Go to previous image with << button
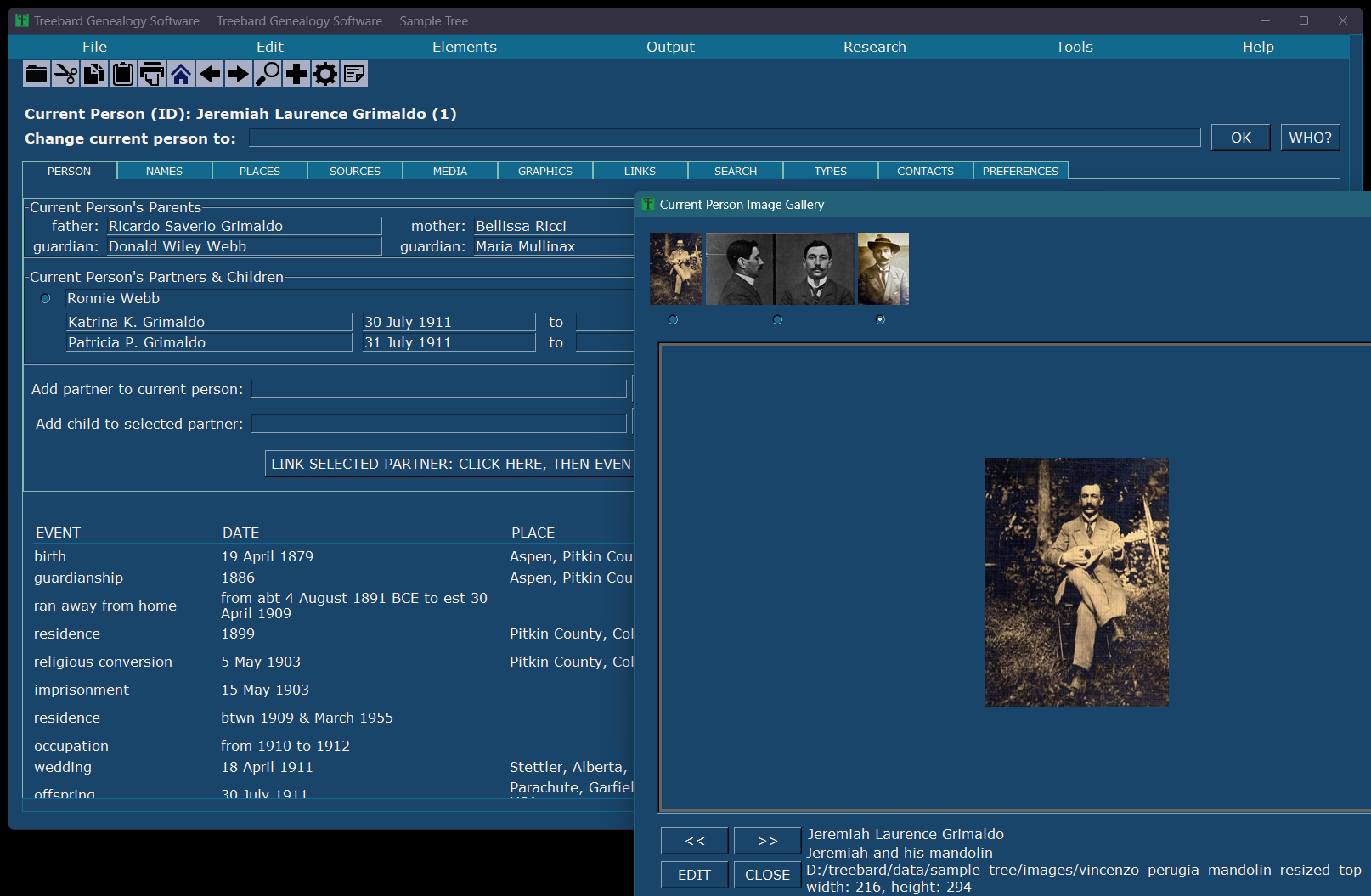This screenshot has width=1371, height=896. (x=694, y=841)
